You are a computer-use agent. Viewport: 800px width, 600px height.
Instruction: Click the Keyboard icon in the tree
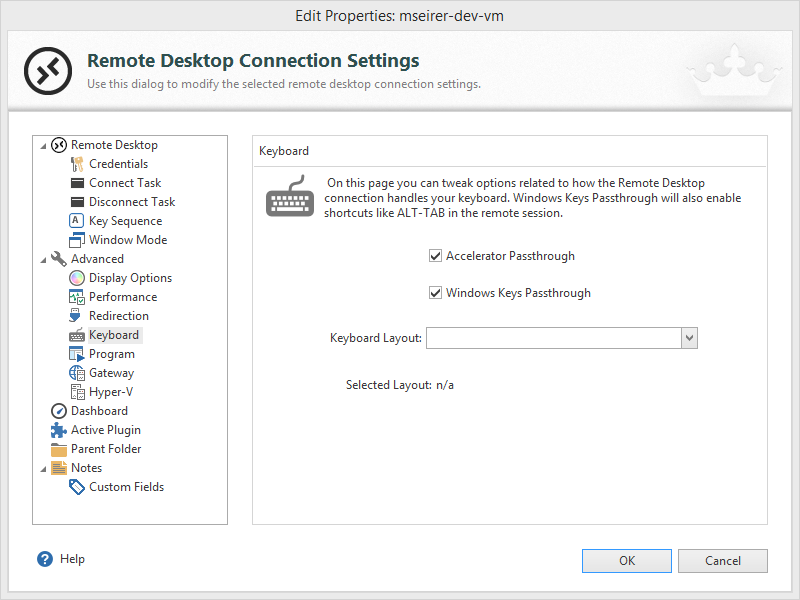click(77, 335)
